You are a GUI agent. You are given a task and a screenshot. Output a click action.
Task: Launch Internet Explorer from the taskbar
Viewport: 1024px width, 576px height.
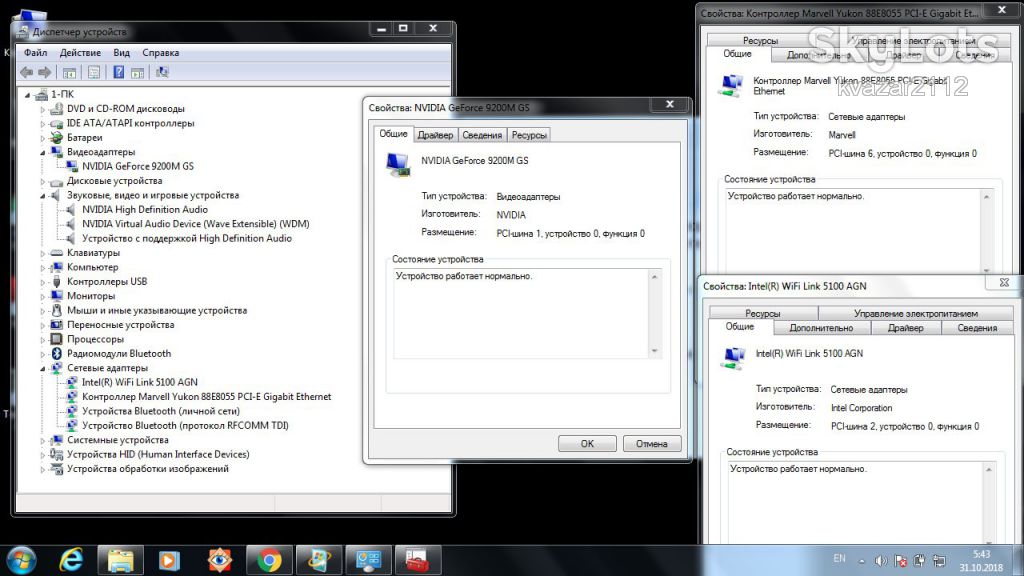[71, 560]
